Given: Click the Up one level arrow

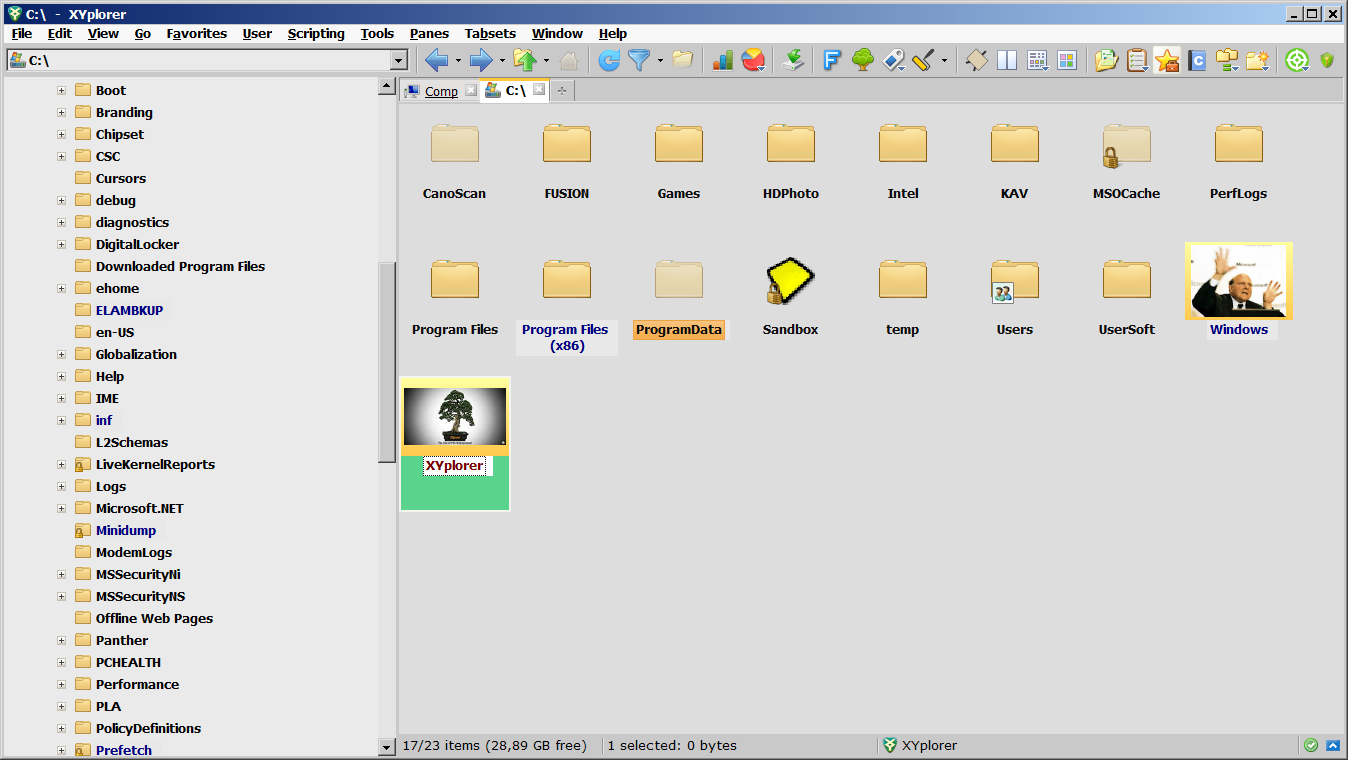Looking at the screenshot, I should tap(527, 60).
